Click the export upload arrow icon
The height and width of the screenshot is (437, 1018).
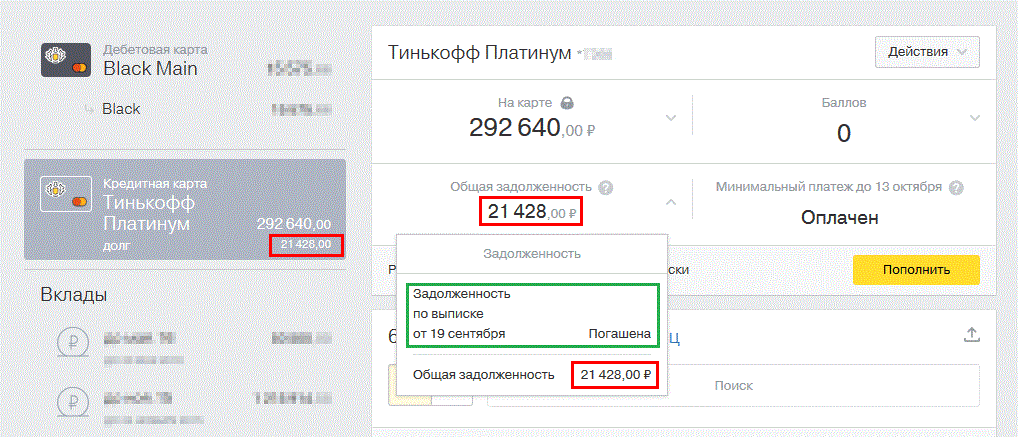(x=971, y=336)
